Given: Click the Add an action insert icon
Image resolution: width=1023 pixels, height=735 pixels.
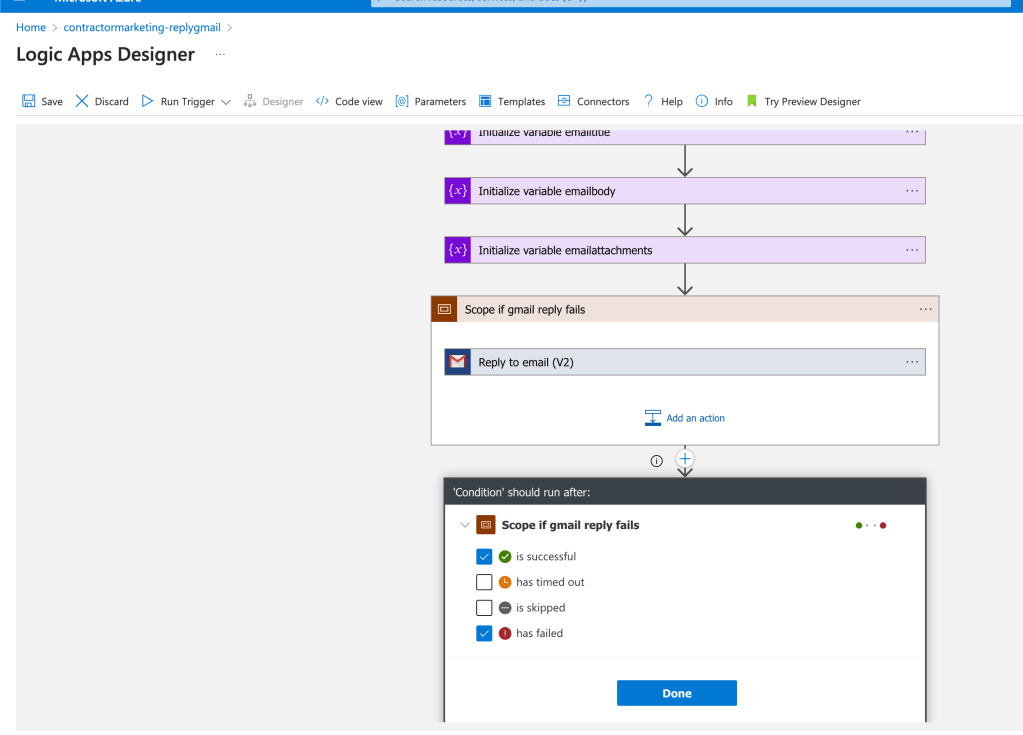Looking at the screenshot, I should (x=652, y=418).
